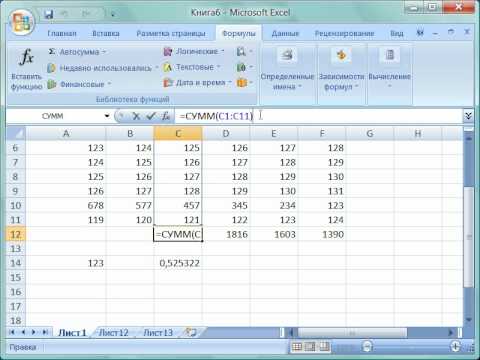Go to first sheet navigation arrow
The image size is (480, 360).
point(12,332)
